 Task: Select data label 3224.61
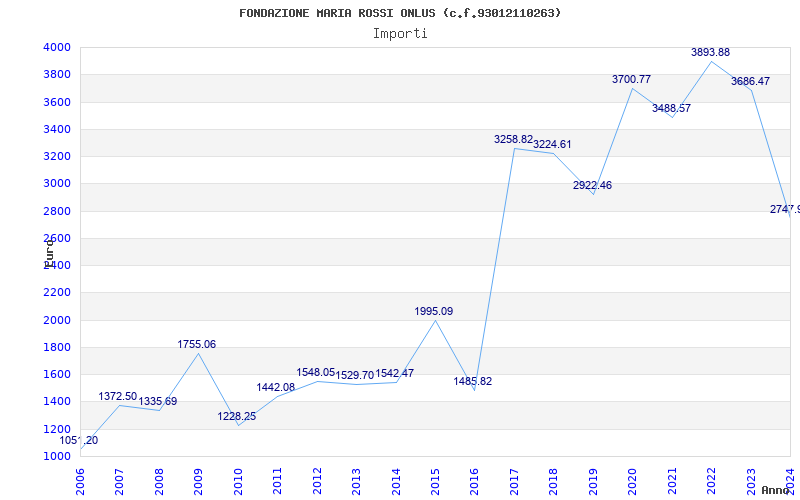[x=553, y=144]
